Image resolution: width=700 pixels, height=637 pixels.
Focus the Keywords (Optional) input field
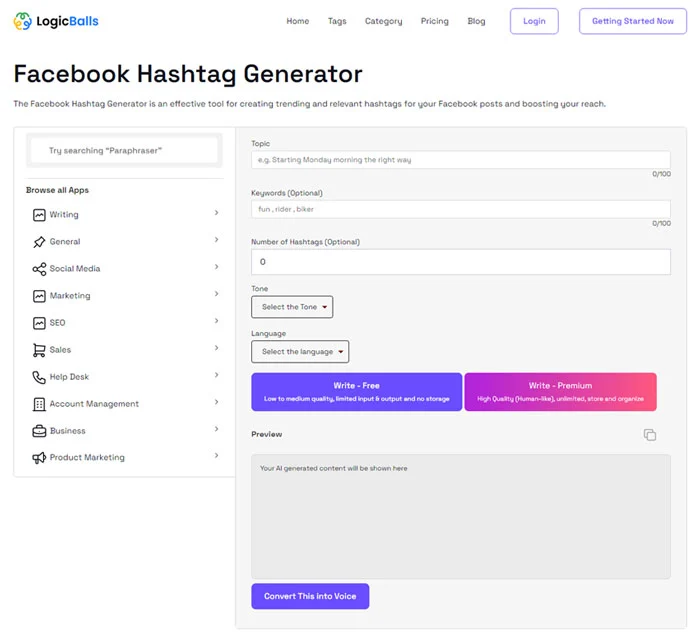(x=461, y=209)
